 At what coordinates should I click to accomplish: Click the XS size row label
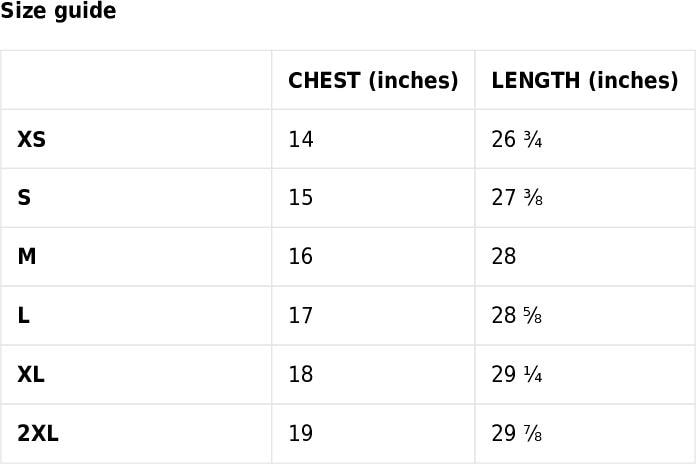point(32,139)
